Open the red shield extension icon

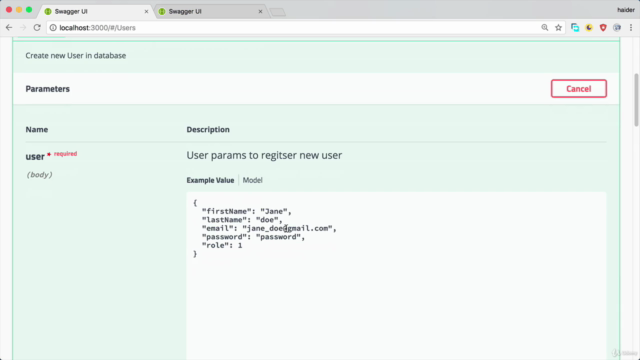point(603,28)
